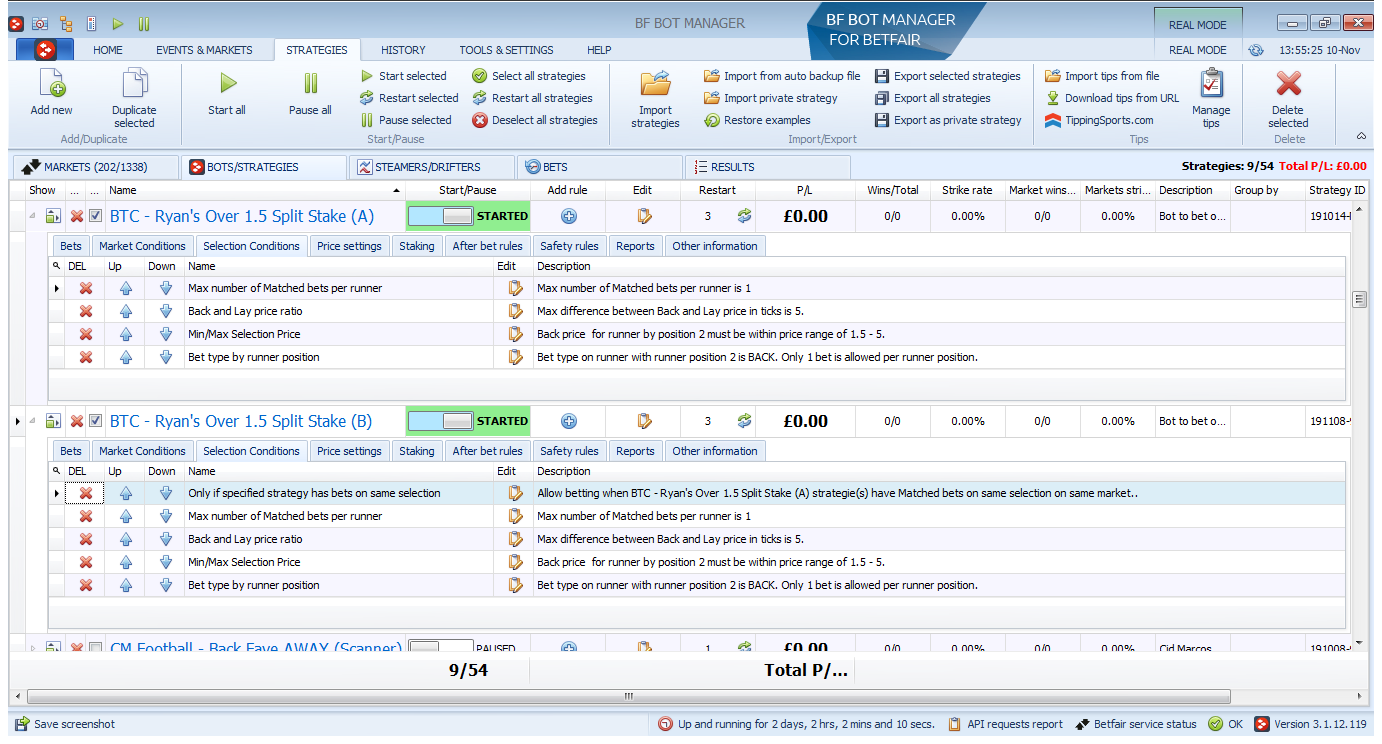This screenshot has height=744, width=1382.
Task: Open the TOOLS & SETTINGS ribbon tab
Action: coord(506,50)
